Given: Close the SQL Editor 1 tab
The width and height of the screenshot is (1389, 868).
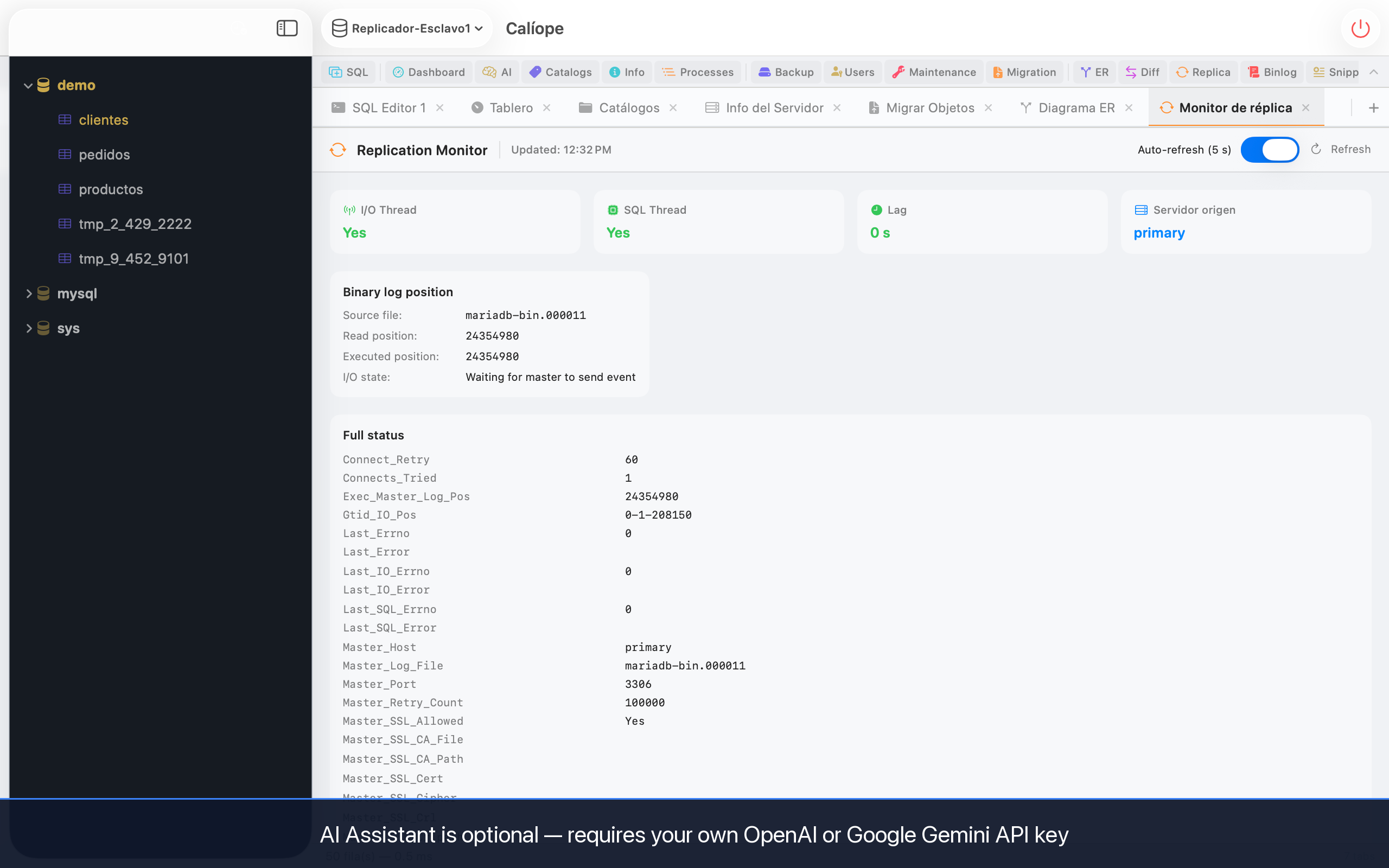Looking at the screenshot, I should coord(439,108).
